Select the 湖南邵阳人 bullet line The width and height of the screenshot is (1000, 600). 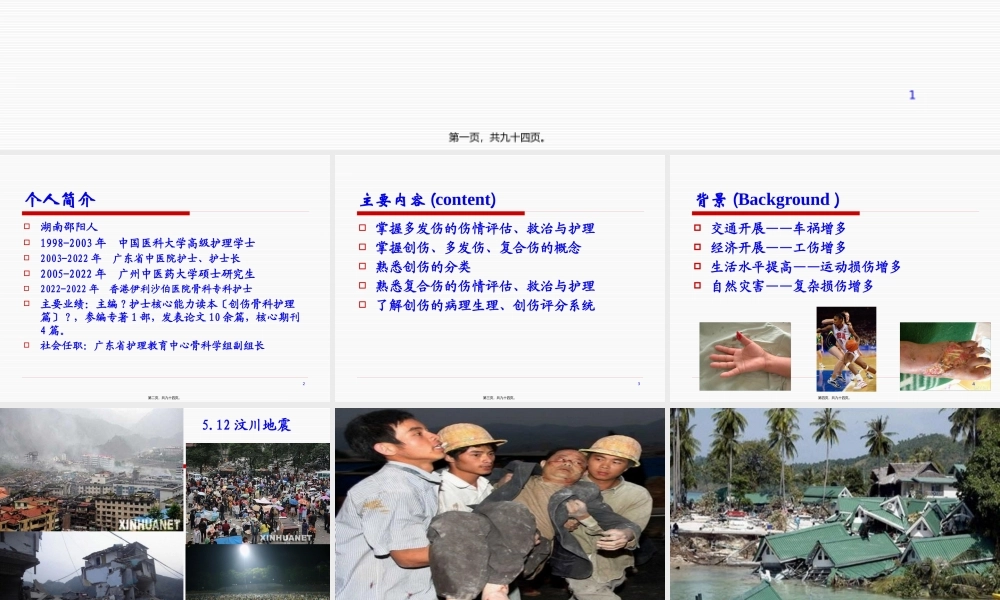(66, 226)
